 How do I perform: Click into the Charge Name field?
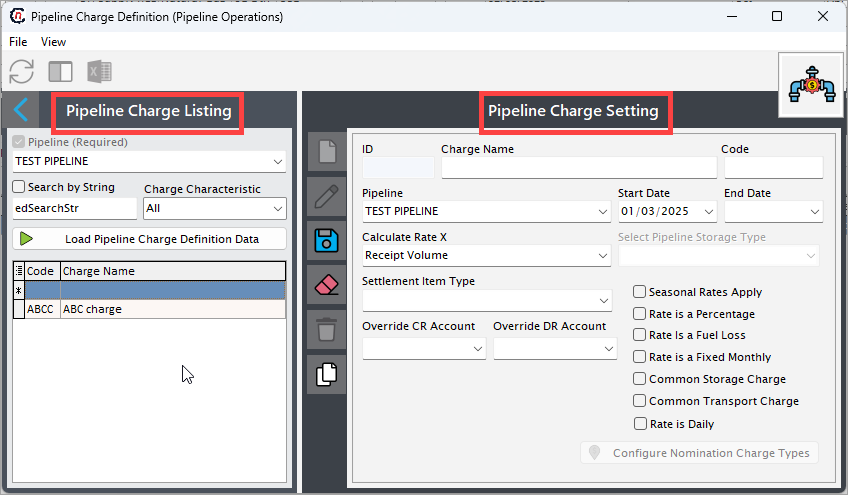579,168
